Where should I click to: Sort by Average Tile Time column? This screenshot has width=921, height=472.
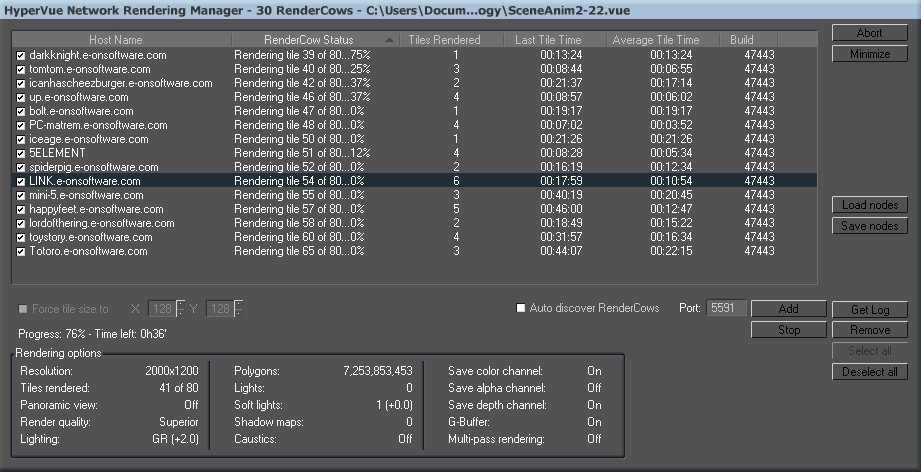[663, 40]
